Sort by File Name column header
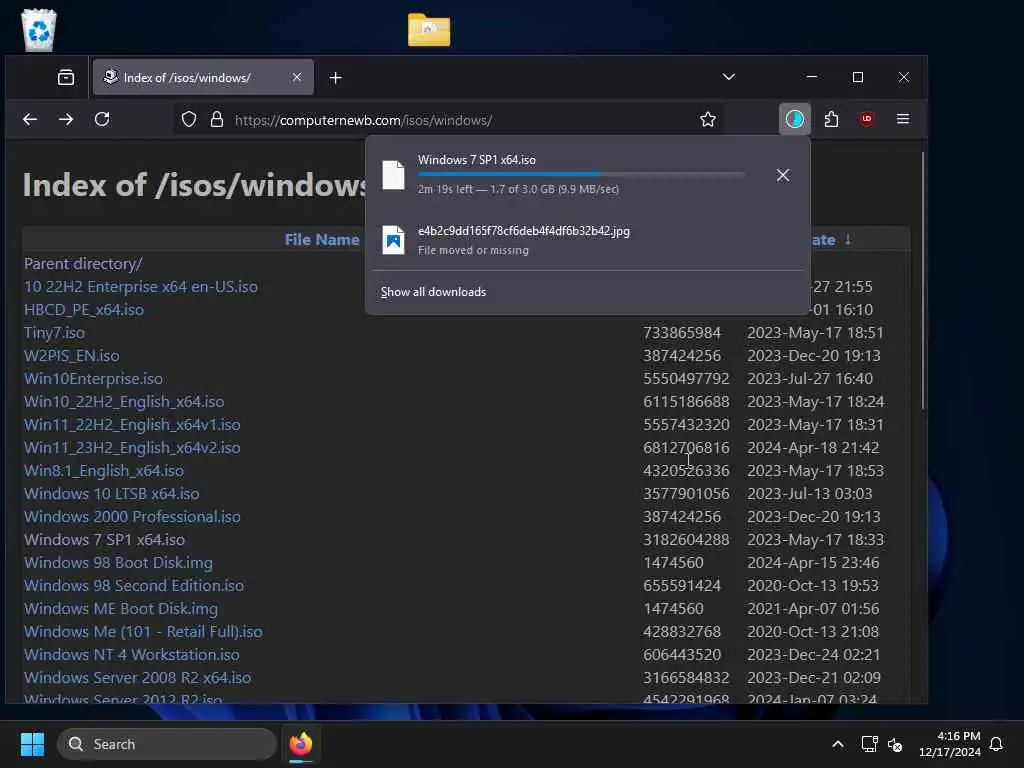Image resolution: width=1024 pixels, height=768 pixels. pyautogui.click(x=321, y=240)
